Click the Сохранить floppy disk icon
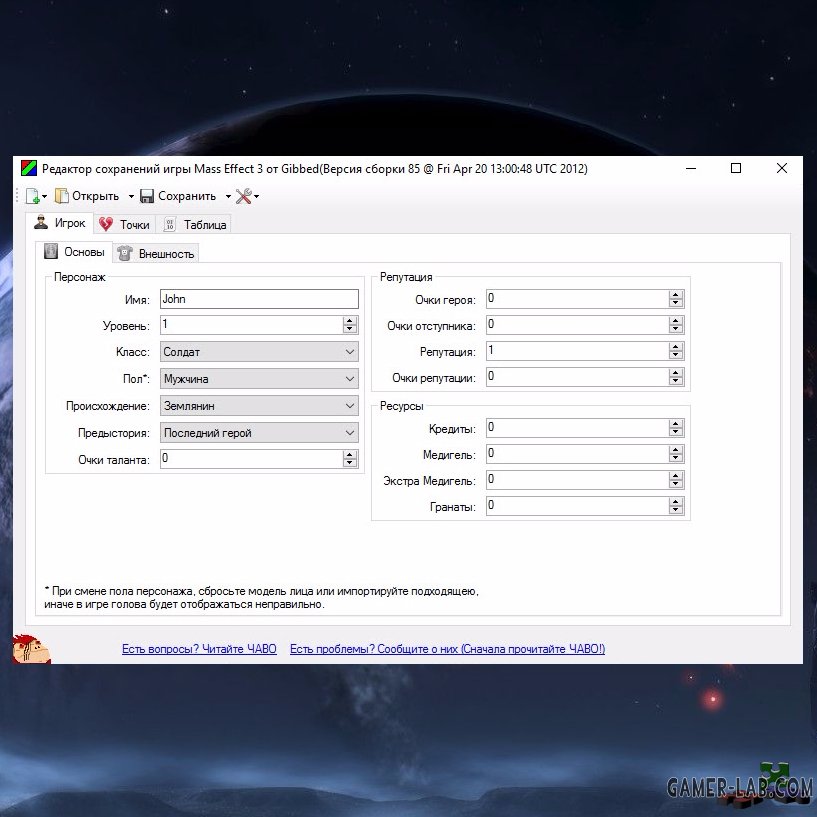The image size is (817, 817). [147, 196]
